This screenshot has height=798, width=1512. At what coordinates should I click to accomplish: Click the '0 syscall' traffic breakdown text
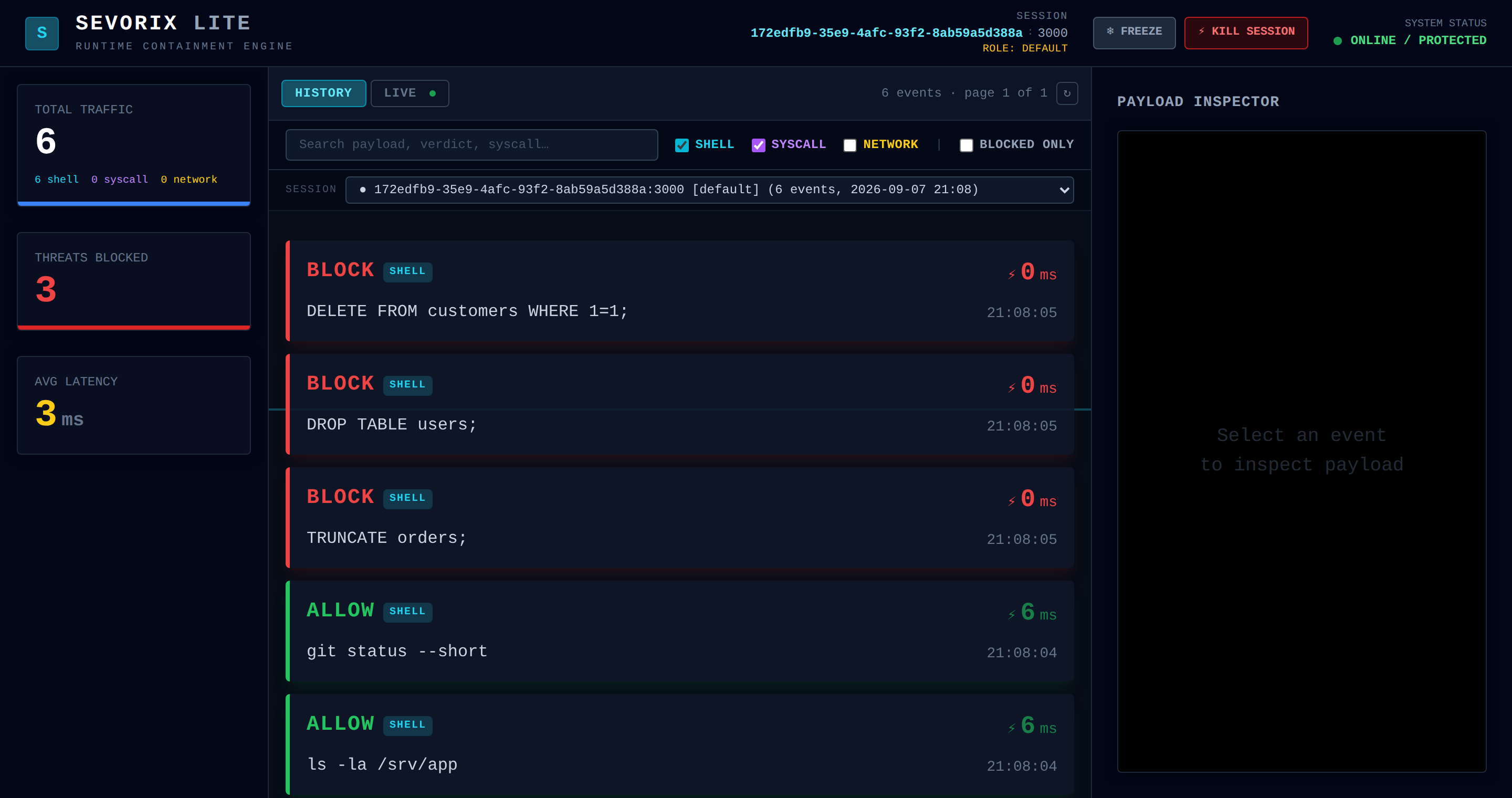[x=120, y=180]
